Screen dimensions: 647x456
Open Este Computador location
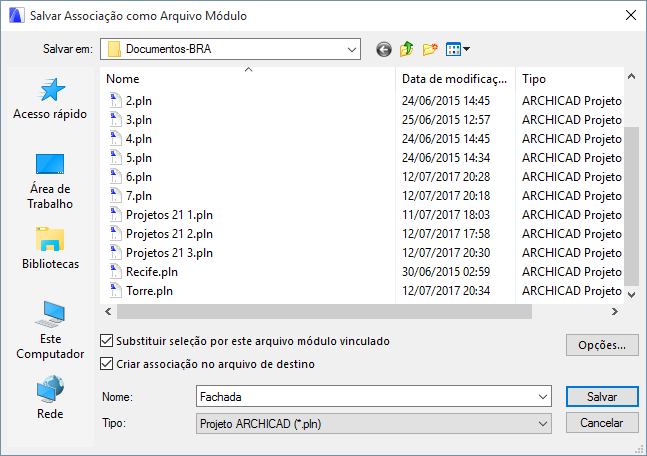(50, 330)
